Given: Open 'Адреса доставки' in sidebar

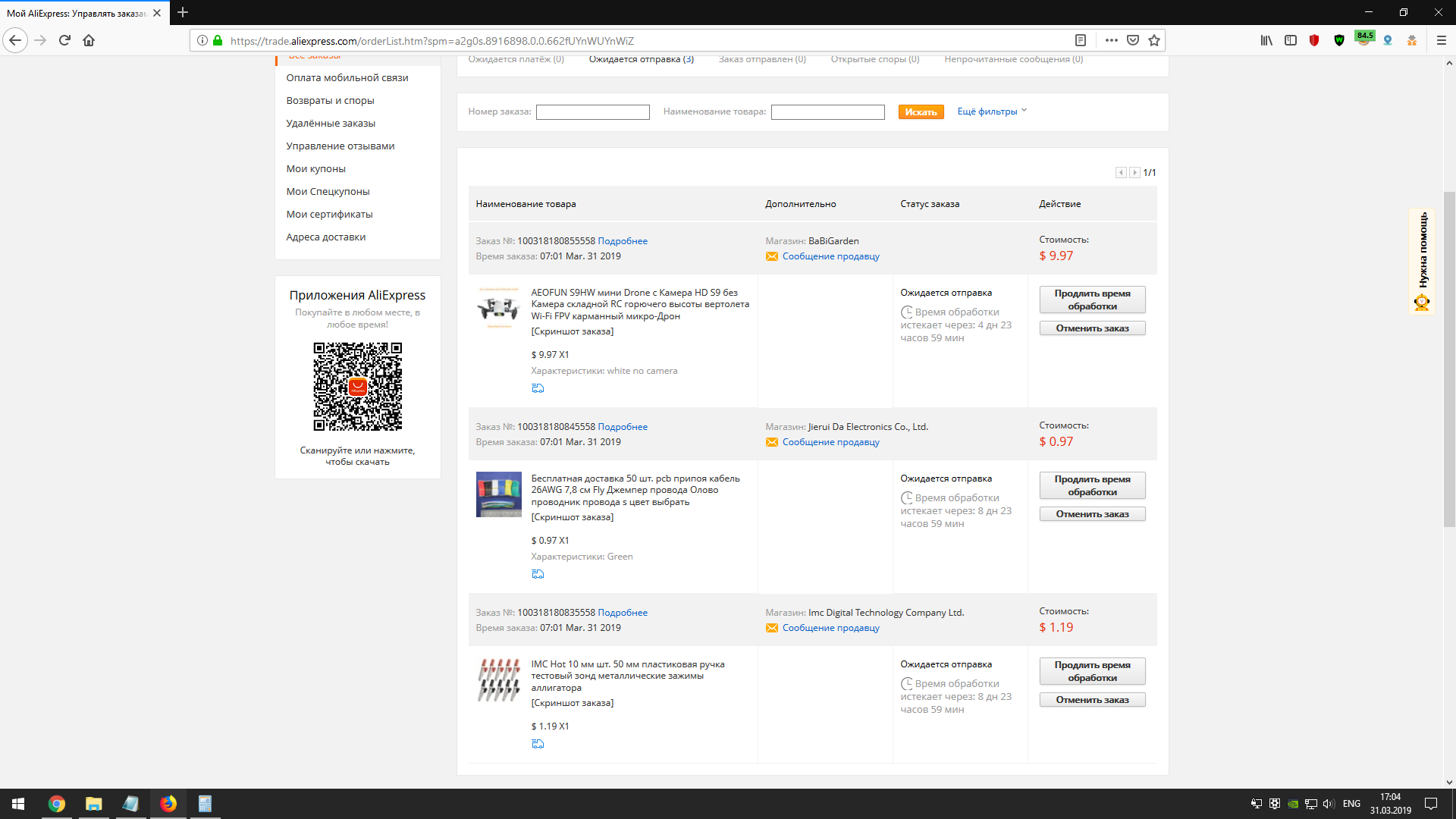Looking at the screenshot, I should click(x=326, y=237).
